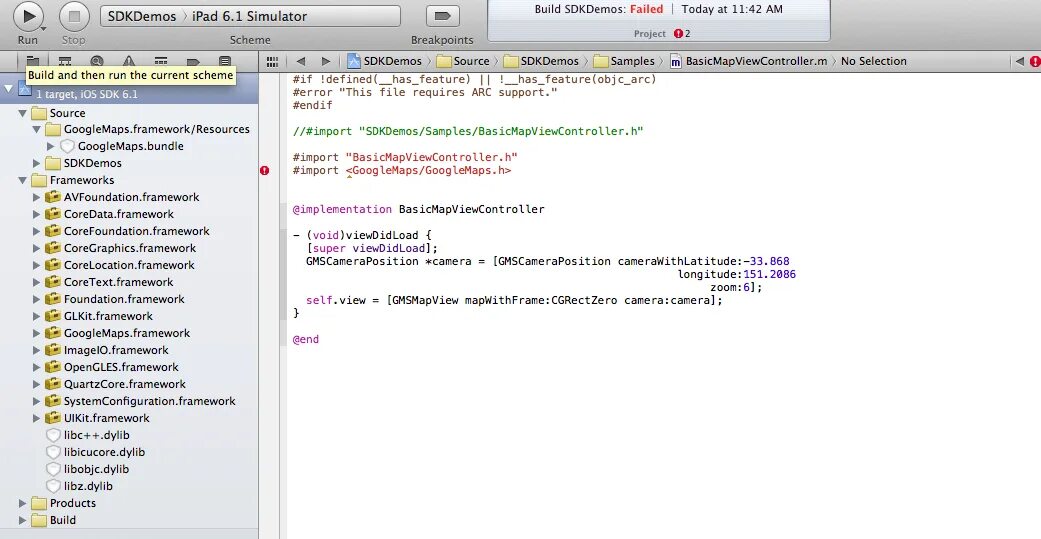Show the Issue navigator warning icon
The image size is (1041, 539).
tap(129, 61)
